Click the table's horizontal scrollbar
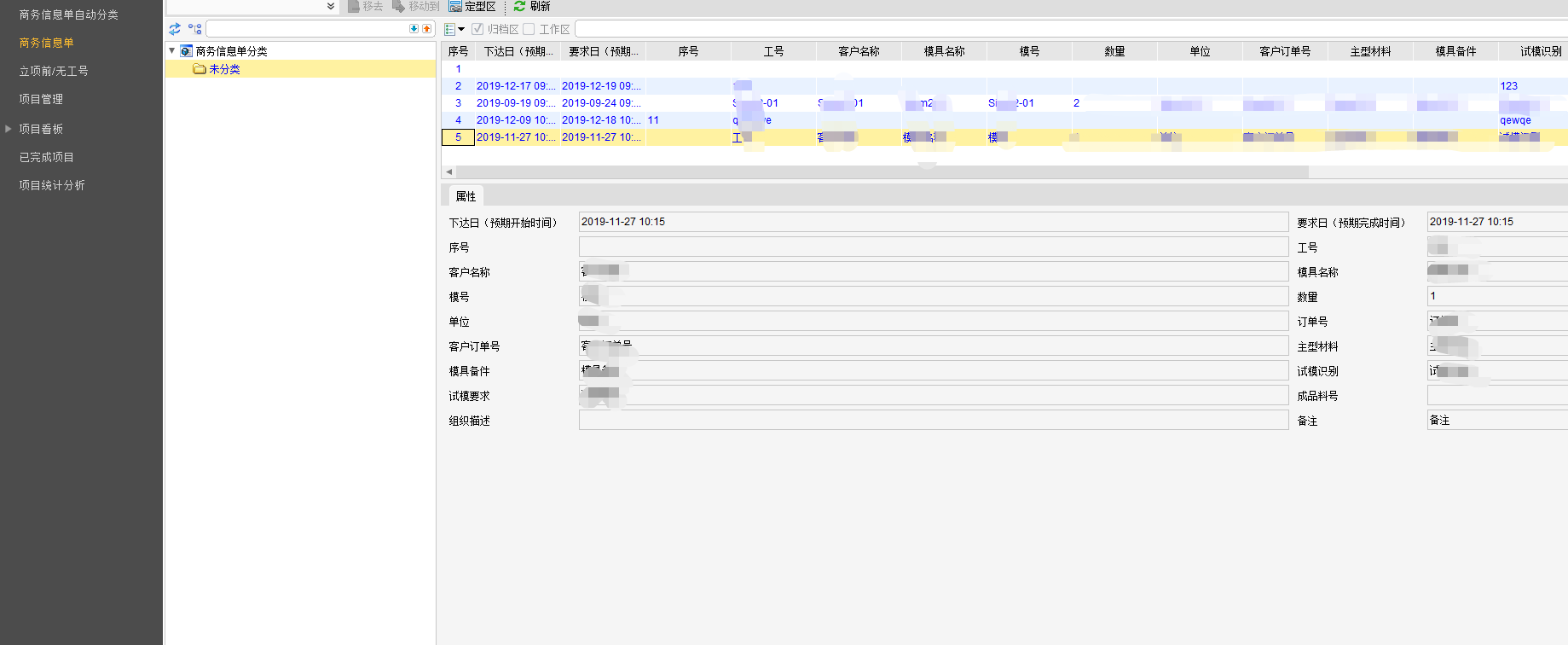 click(878, 171)
